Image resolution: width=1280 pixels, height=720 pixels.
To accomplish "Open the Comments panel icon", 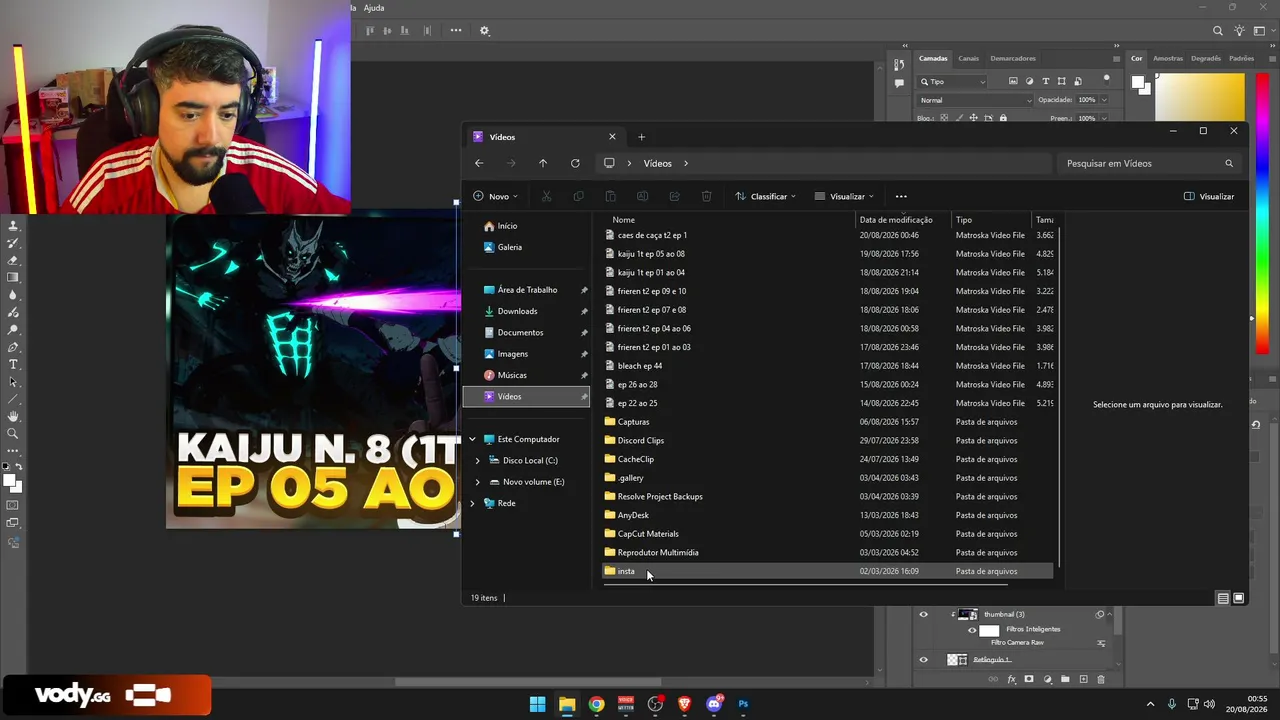I will (899, 83).
